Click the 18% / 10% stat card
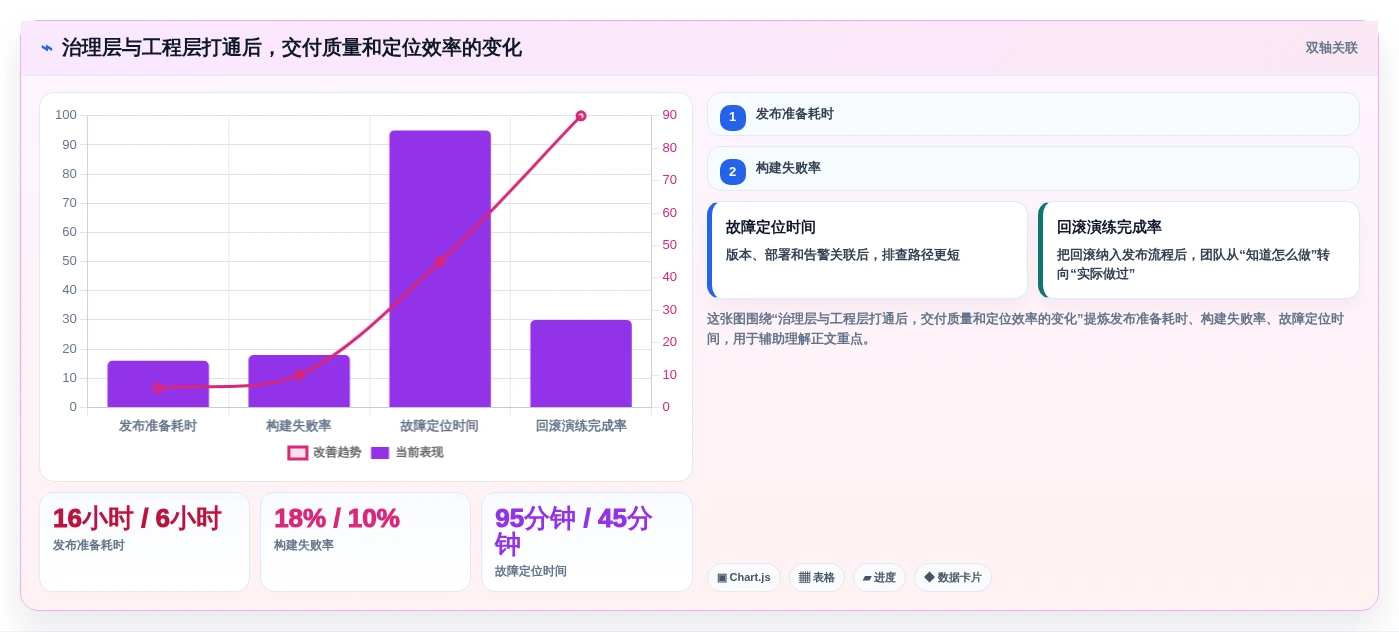This screenshot has width=1399, height=632. pyautogui.click(x=365, y=541)
